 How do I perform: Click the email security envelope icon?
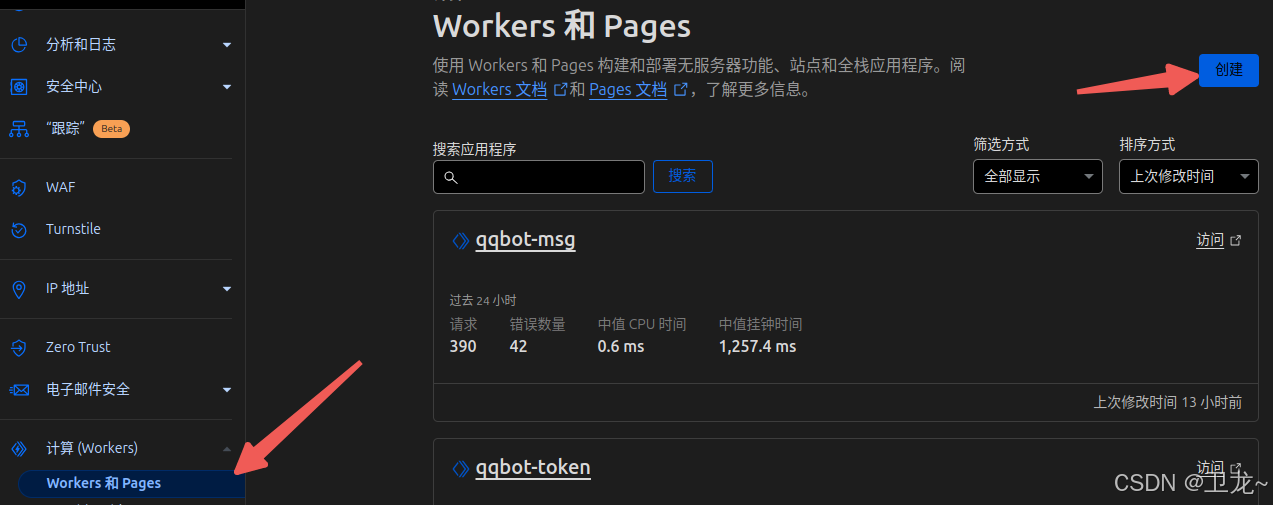18,390
